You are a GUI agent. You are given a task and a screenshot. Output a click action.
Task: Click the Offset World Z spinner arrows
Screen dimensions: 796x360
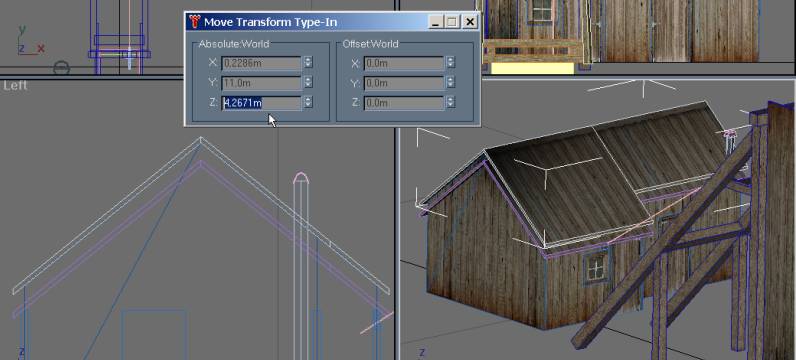tap(450, 102)
